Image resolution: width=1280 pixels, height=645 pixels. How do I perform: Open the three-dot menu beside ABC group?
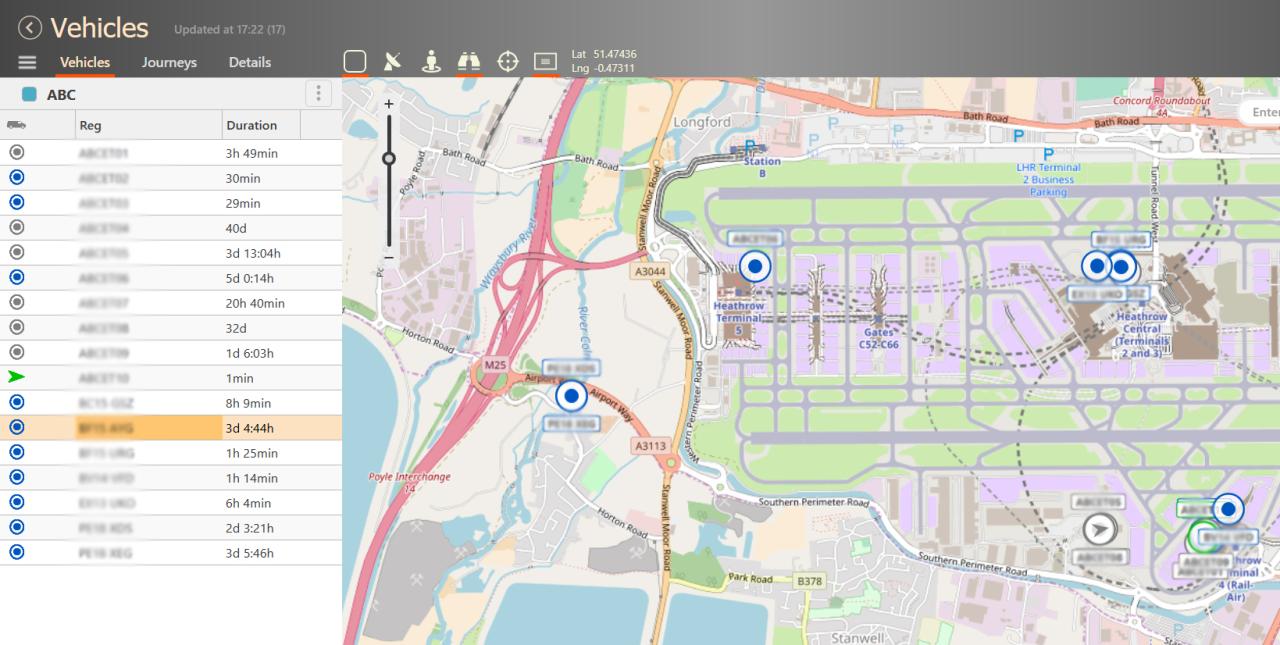pyautogui.click(x=318, y=93)
